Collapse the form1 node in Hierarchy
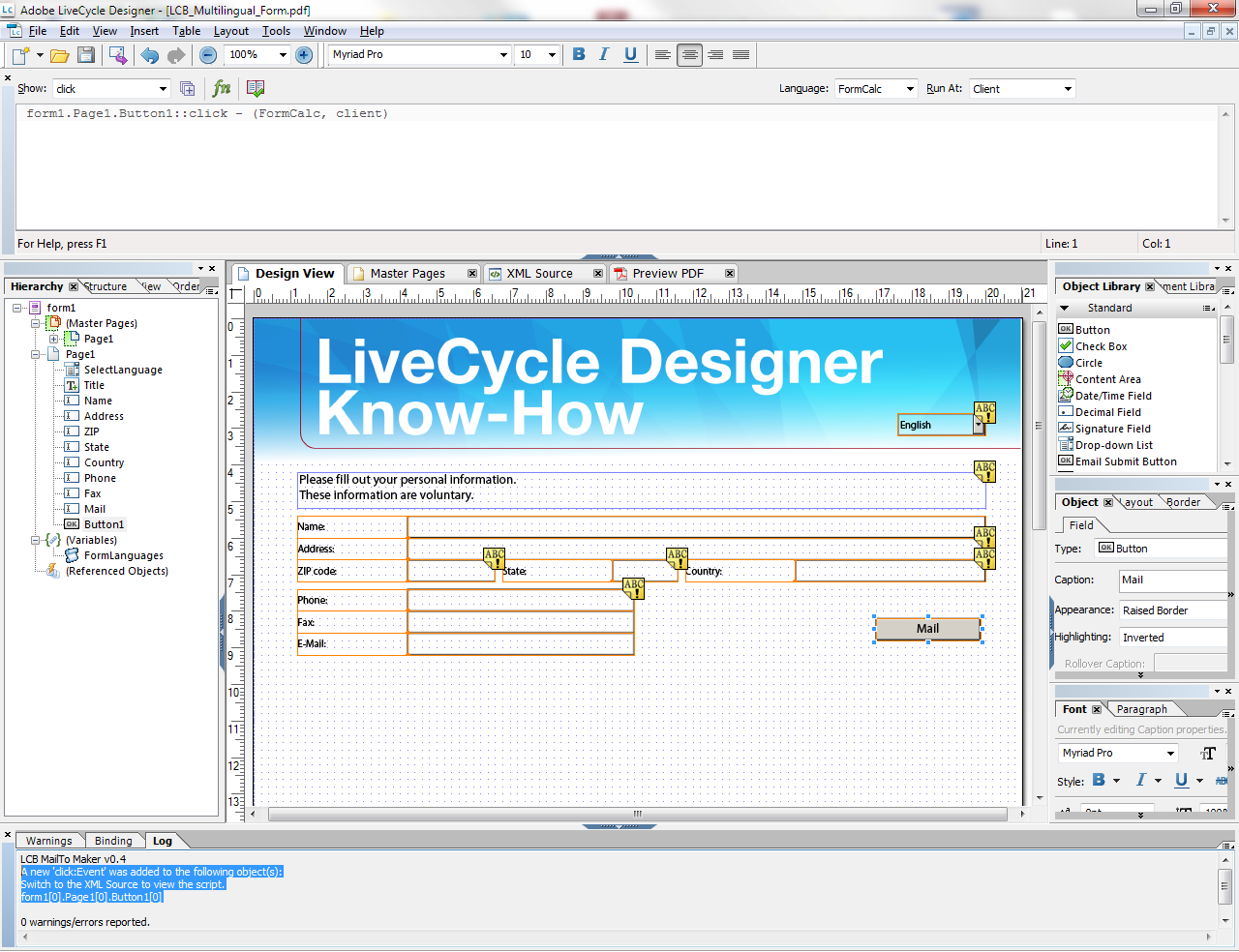The height and width of the screenshot is (952, 1239). 17,308
